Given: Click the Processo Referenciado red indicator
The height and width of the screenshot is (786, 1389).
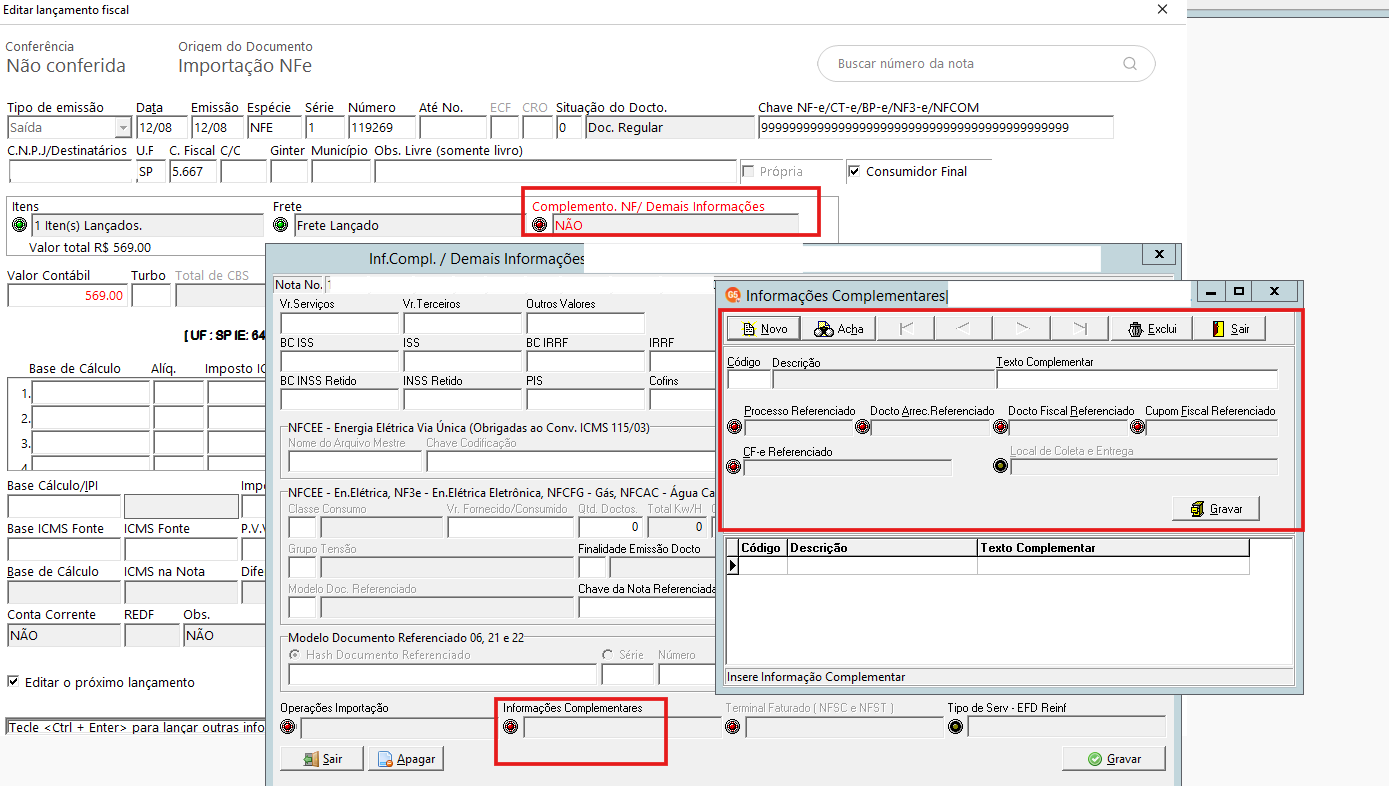Looking at the screenshot, I should [734, 427].
